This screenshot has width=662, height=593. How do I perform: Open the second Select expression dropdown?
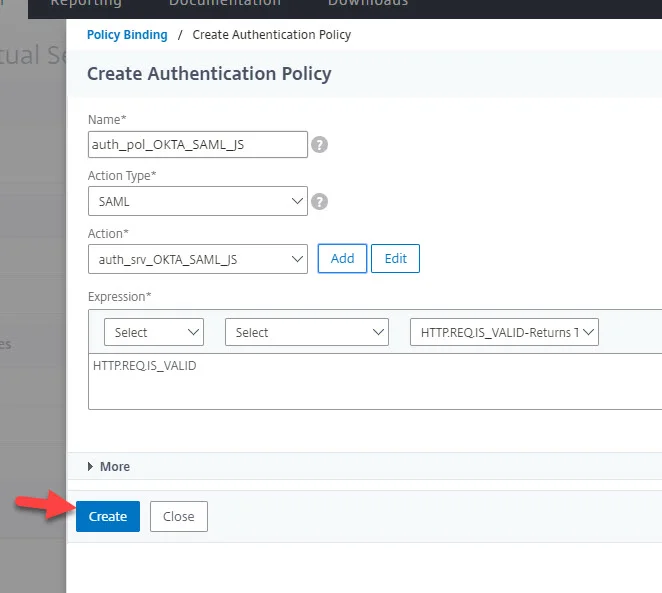307,332
